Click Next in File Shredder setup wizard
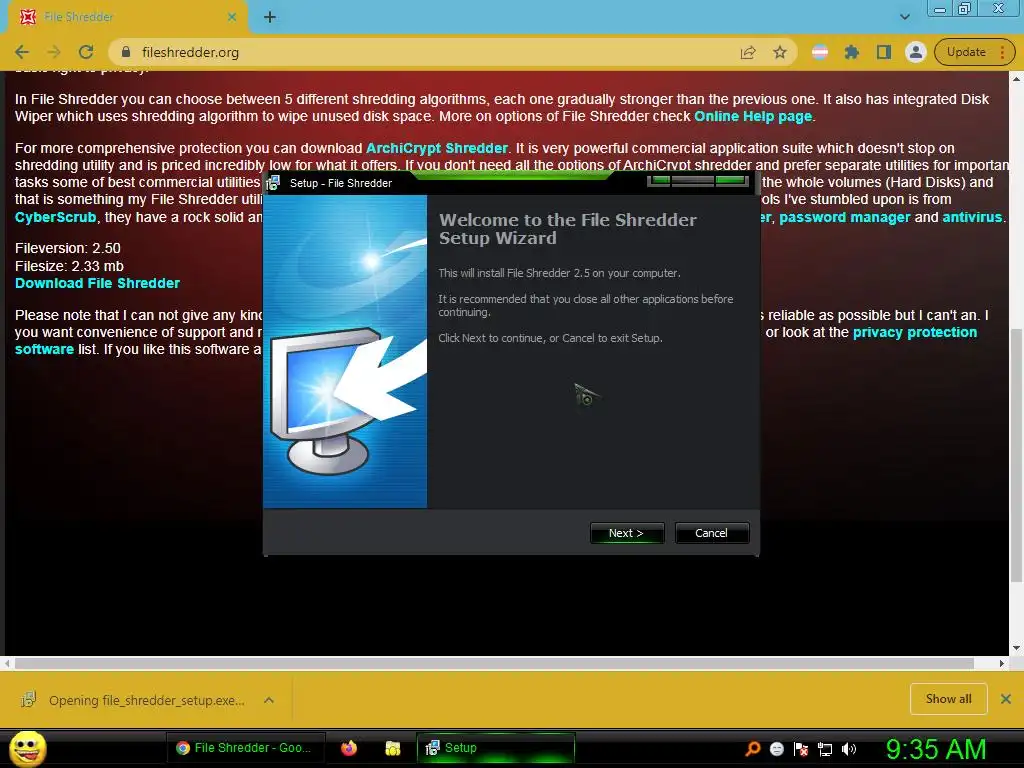Screen dimensions: 1024x768 626,533
